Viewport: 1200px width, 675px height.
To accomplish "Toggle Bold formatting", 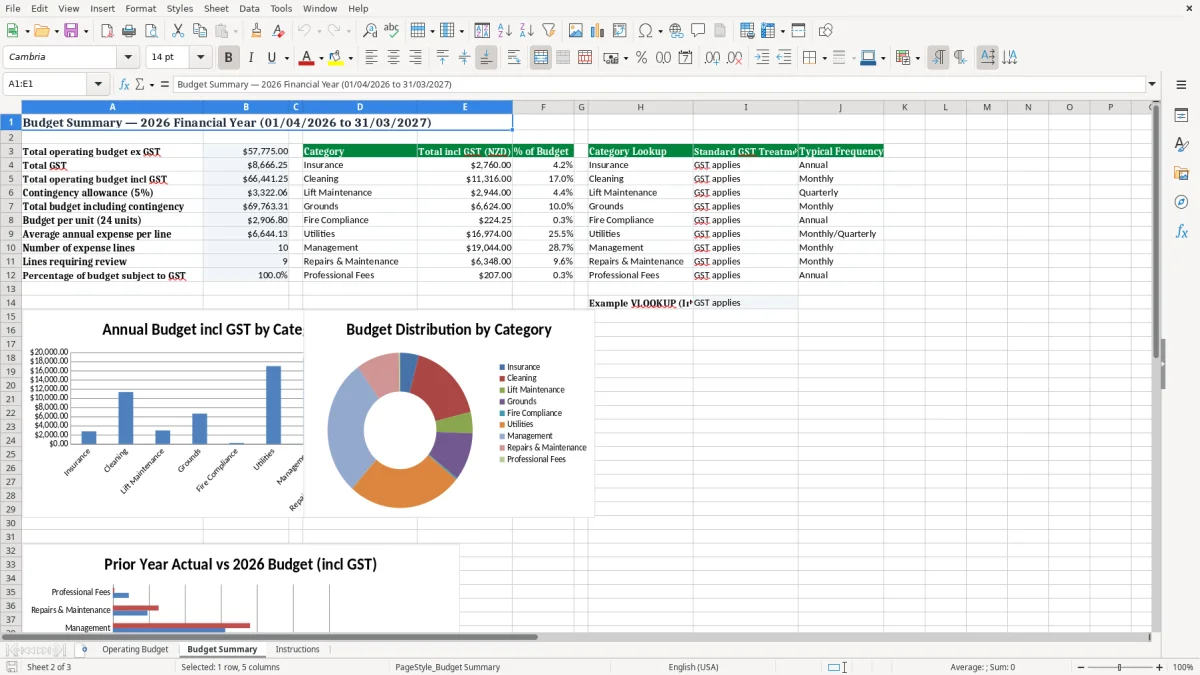I will coord(228,57).
